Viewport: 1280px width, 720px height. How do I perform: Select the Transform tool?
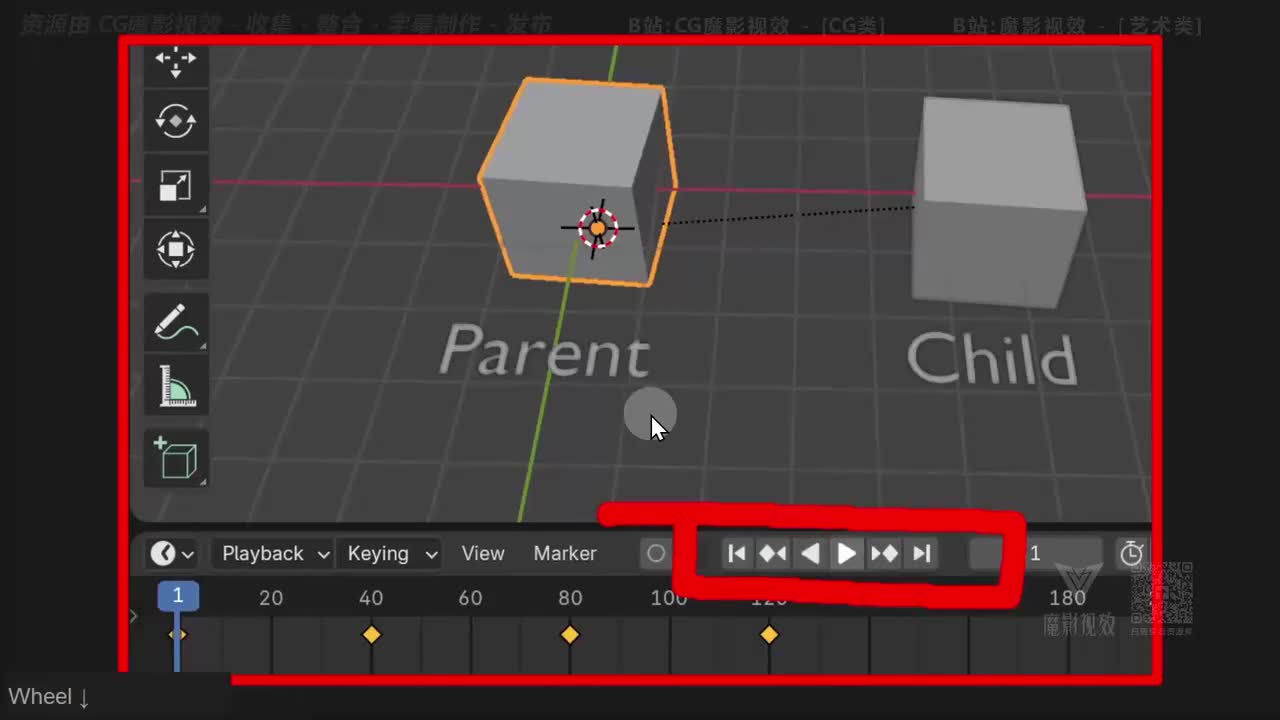176,248
